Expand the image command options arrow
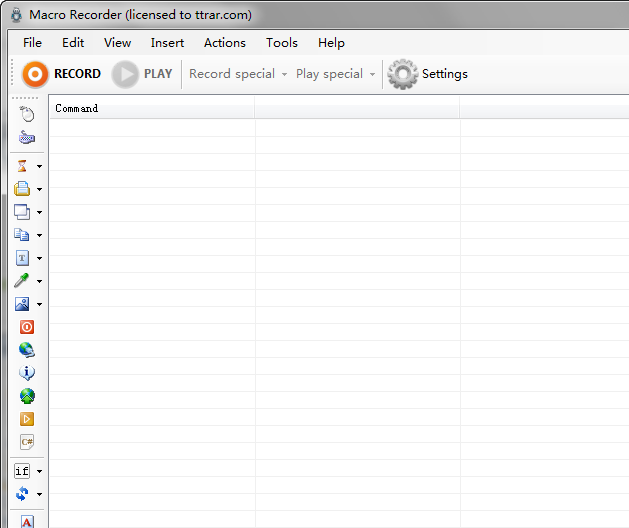Viewport: 629px width, 528px height. [39, 304]
